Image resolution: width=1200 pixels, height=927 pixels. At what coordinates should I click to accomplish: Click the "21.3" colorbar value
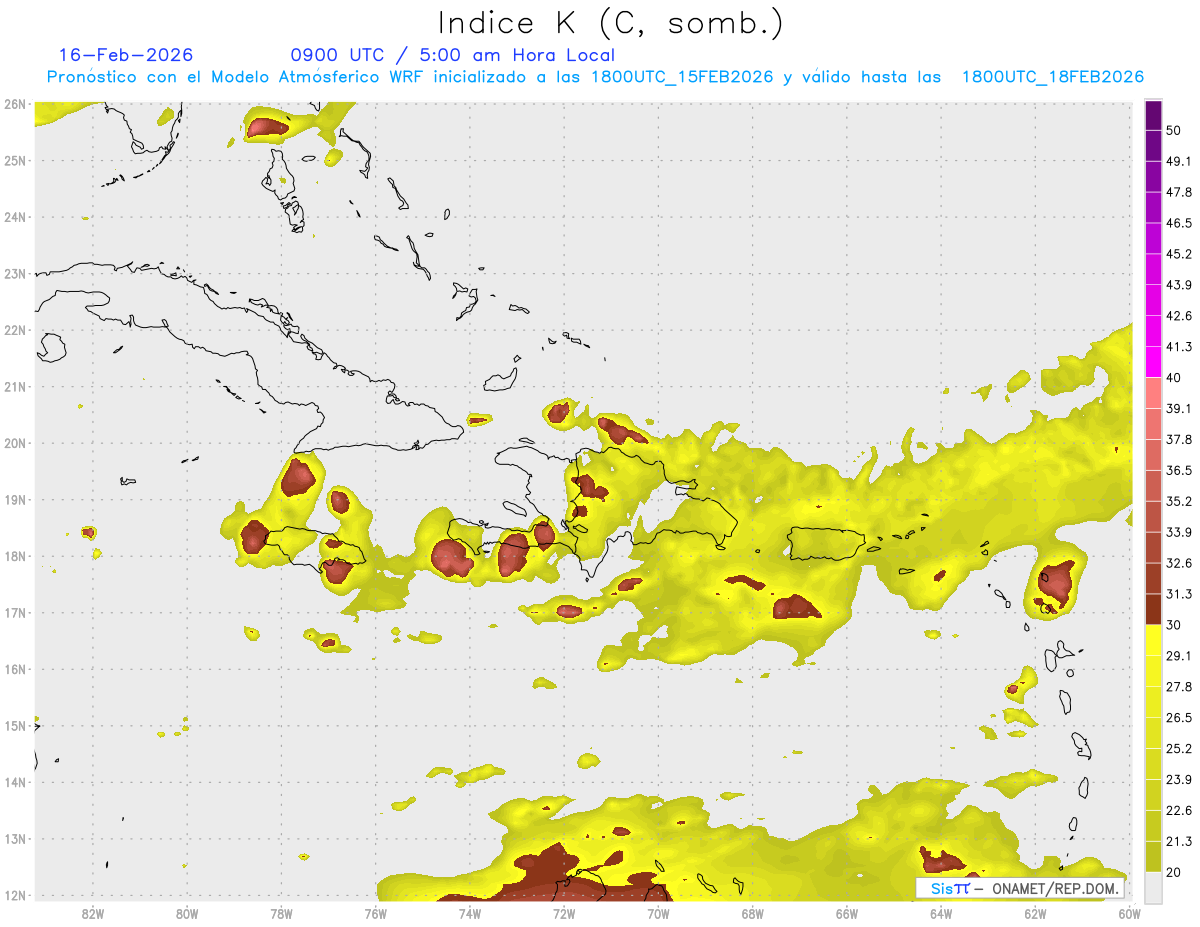(x=1179, y=842)
